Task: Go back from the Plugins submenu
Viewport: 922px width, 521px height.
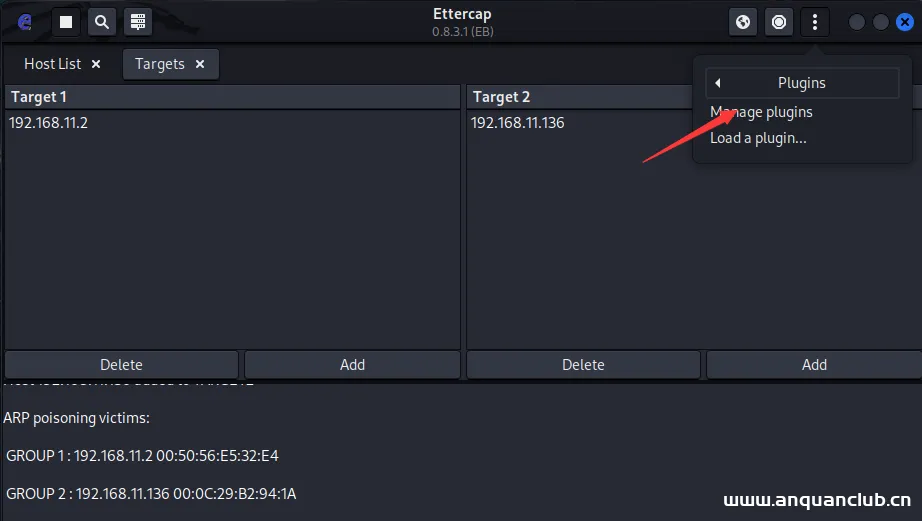Action: (718, 83)
